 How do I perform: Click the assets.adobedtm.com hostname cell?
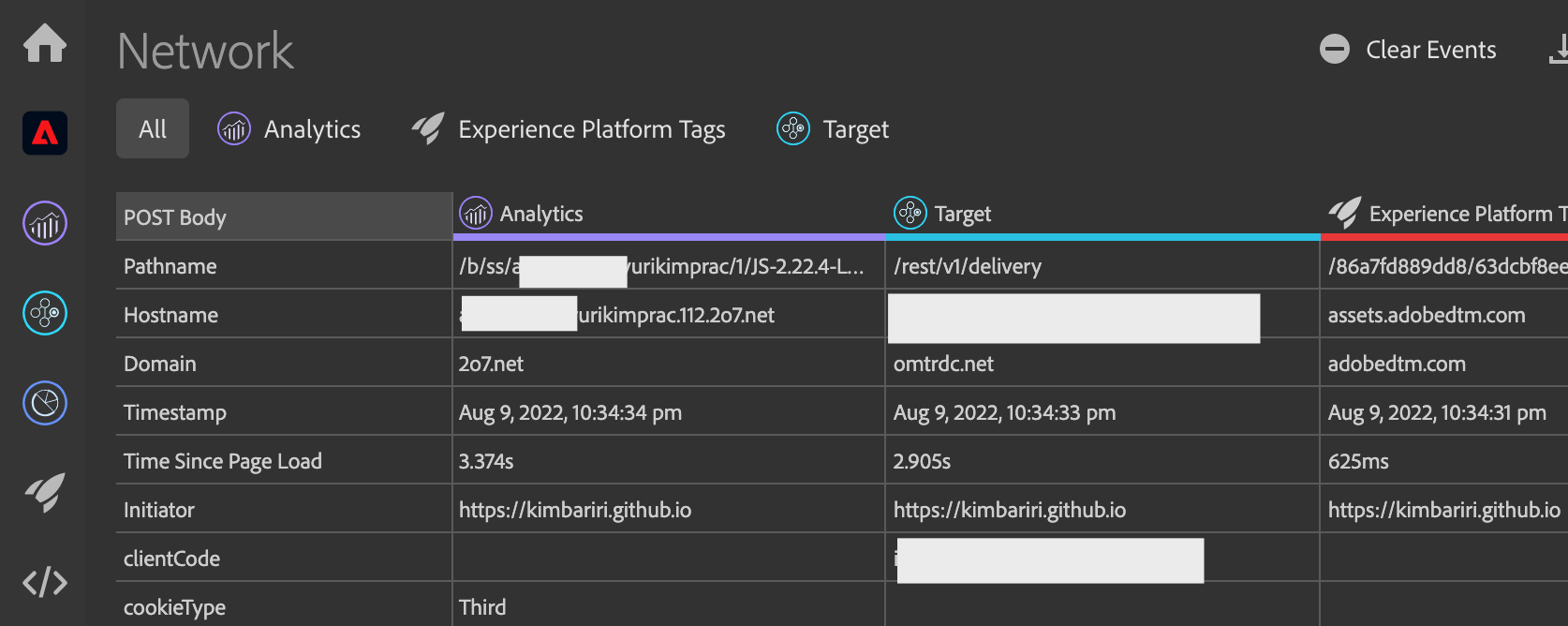click(1426, 315)
